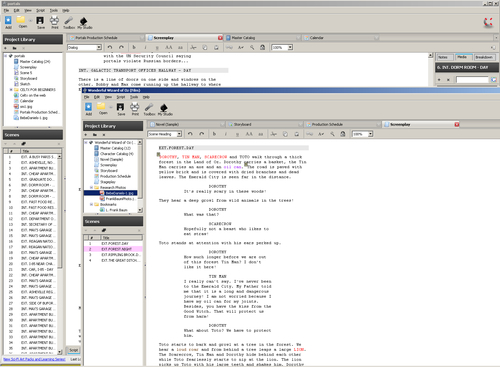Image resolution: width=500 pixels, height=367 pixels.
Task: Select EXT. FOREST. NIGHT scene row
Action: 113,249
